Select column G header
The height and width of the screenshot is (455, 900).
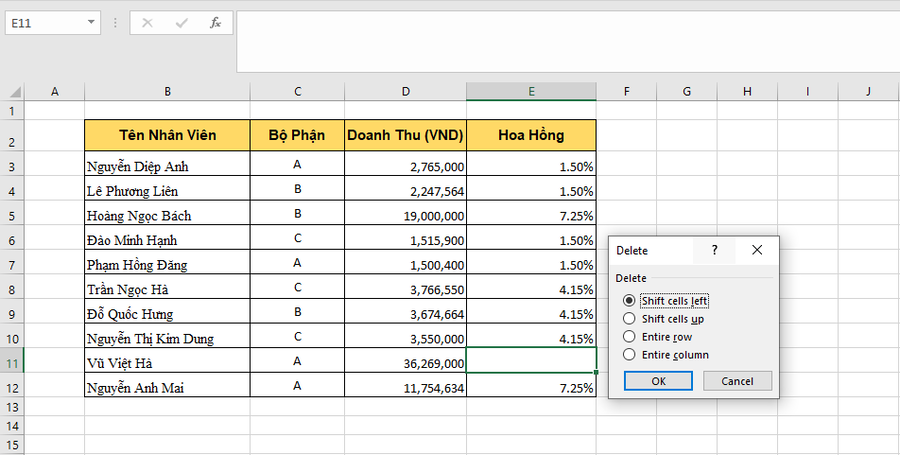tap(687, 91)
